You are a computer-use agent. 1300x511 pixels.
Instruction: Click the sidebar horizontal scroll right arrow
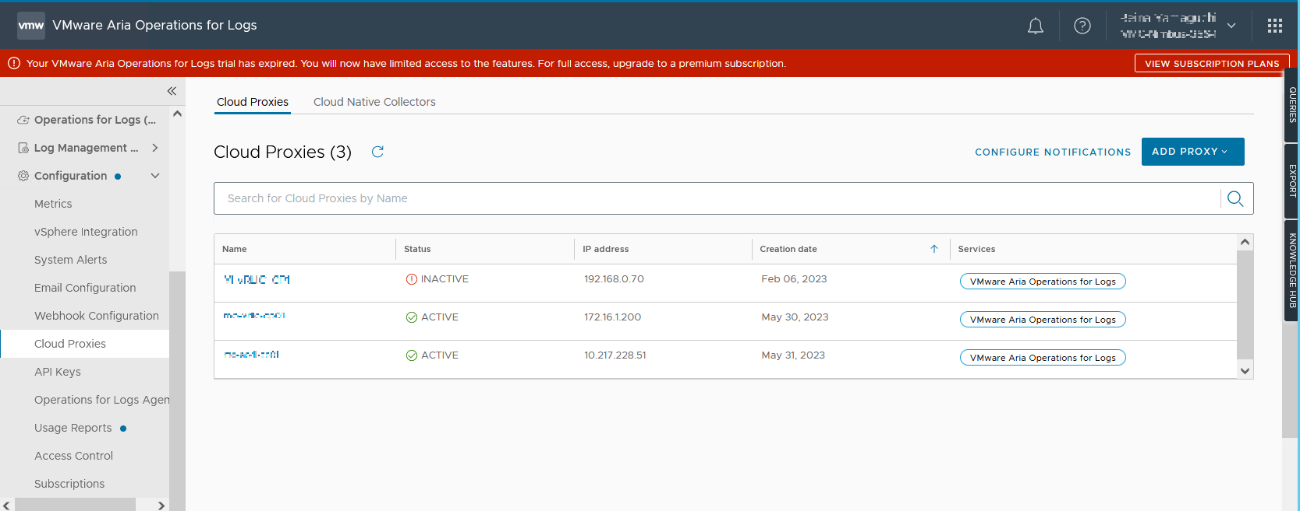tap(162, 505)
